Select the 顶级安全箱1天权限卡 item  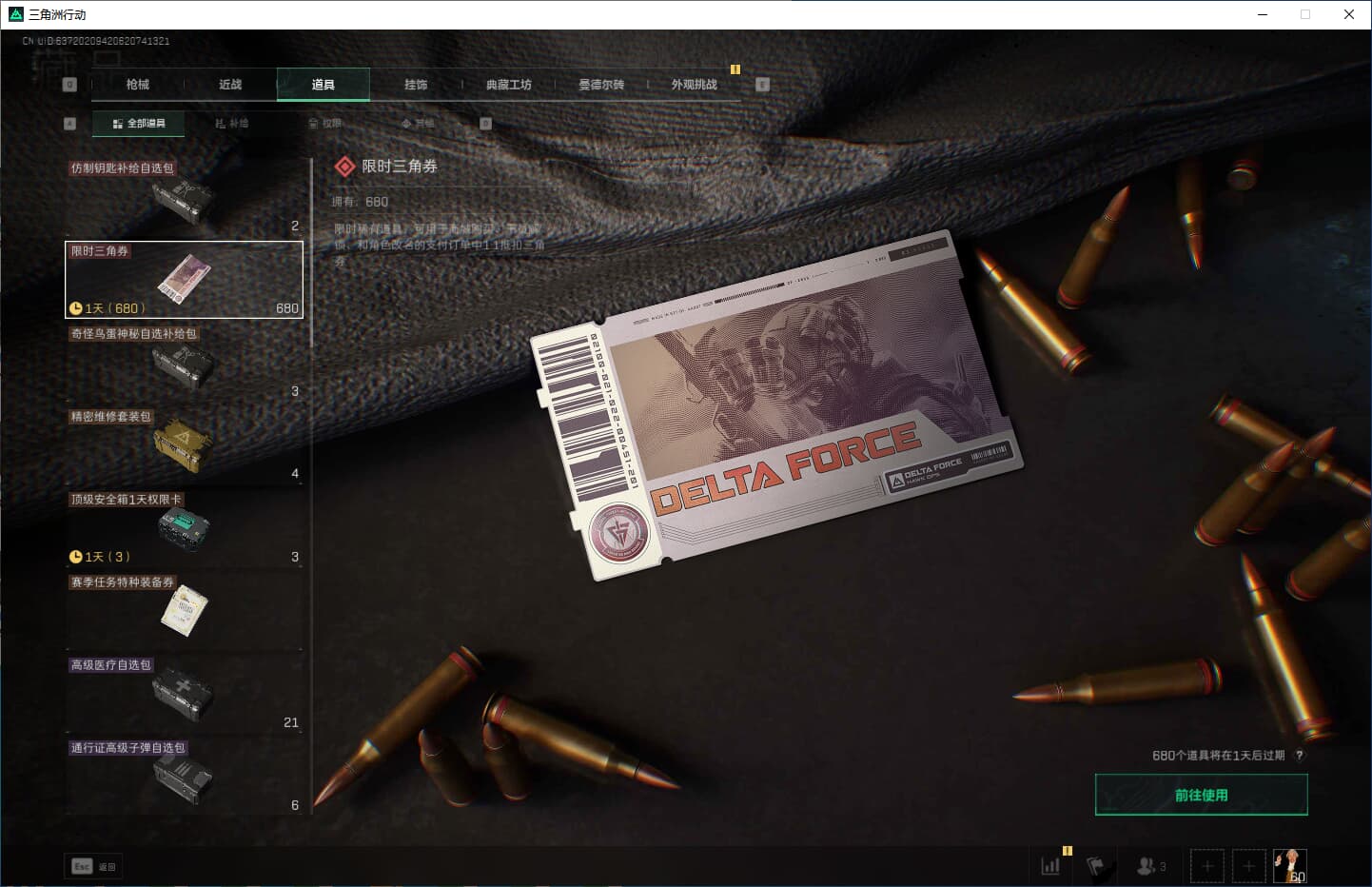coord(184,528)
